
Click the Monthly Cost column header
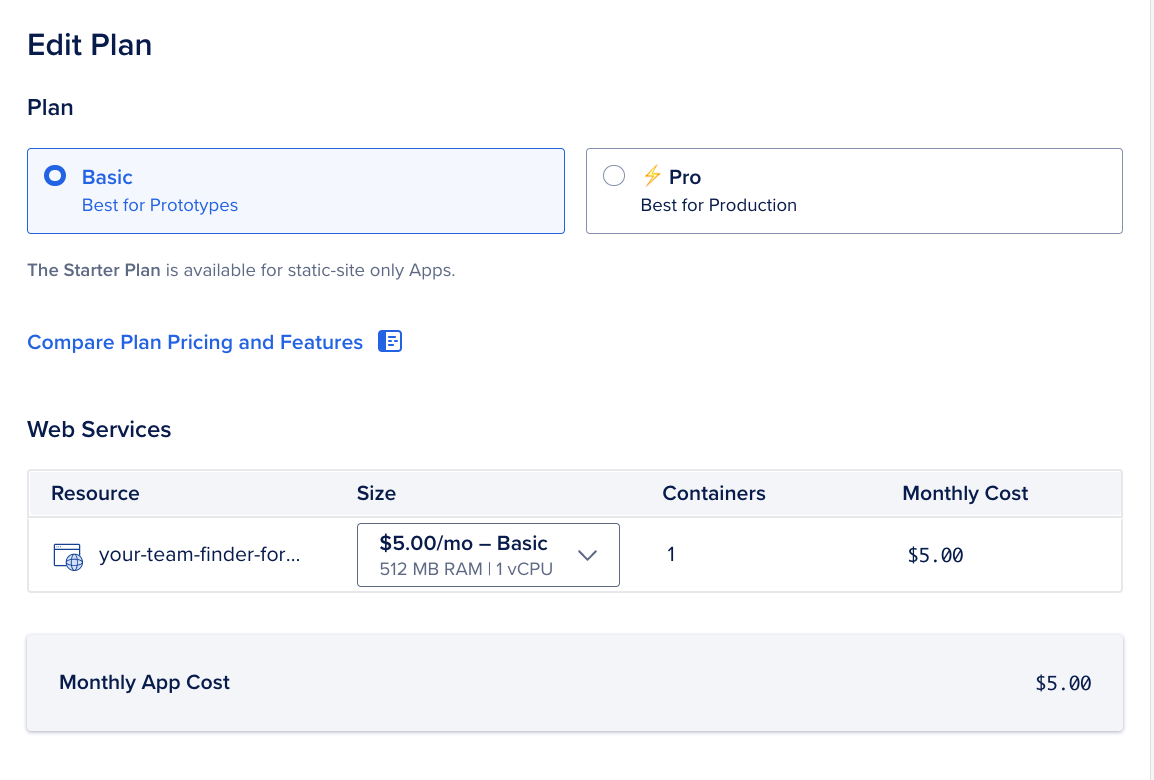point(965,493)
